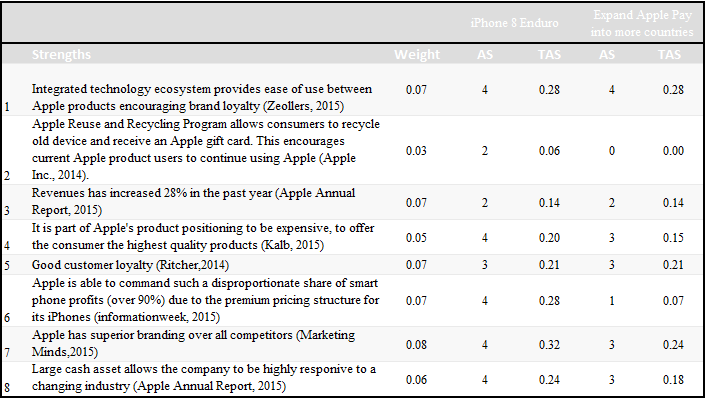Click the 0.08 weight value
This screenshot has height=400, width=706.
point(416,340)
